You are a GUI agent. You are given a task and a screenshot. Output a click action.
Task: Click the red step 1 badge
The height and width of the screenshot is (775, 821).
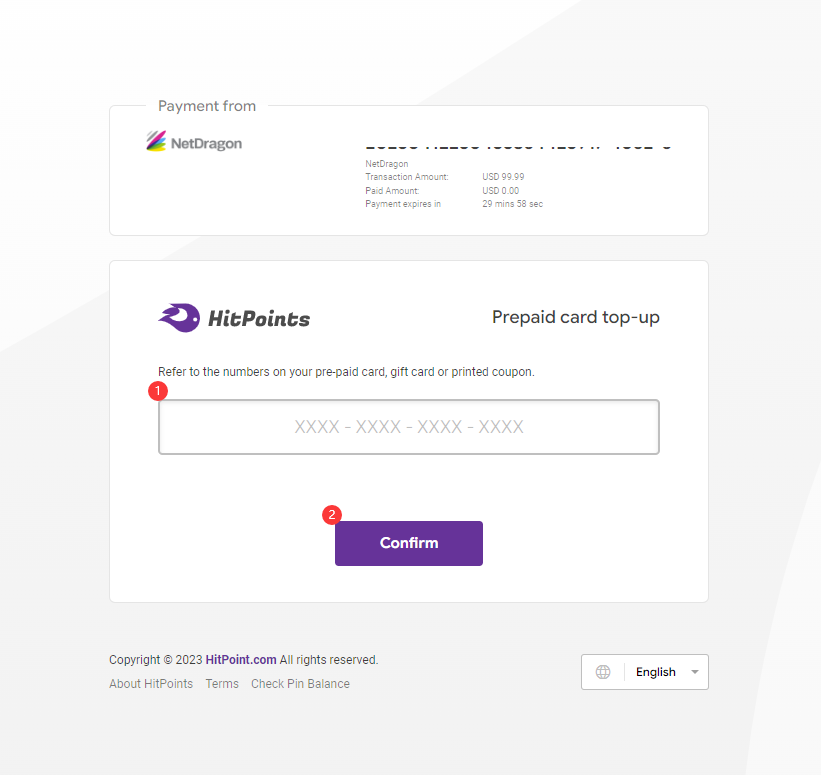click(158, 391)
